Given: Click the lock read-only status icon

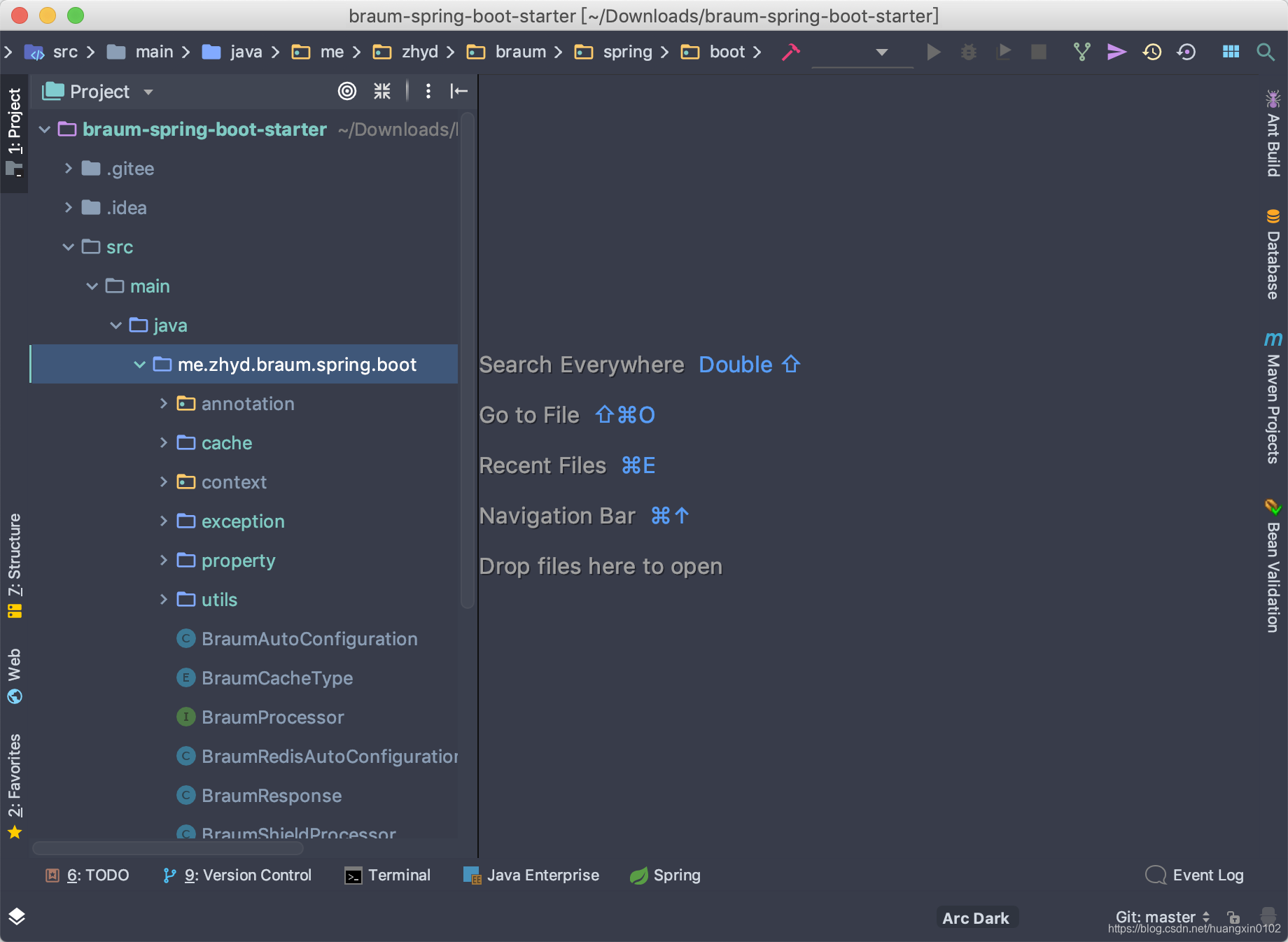Looking at the screenshot, I should (1233, 917).
